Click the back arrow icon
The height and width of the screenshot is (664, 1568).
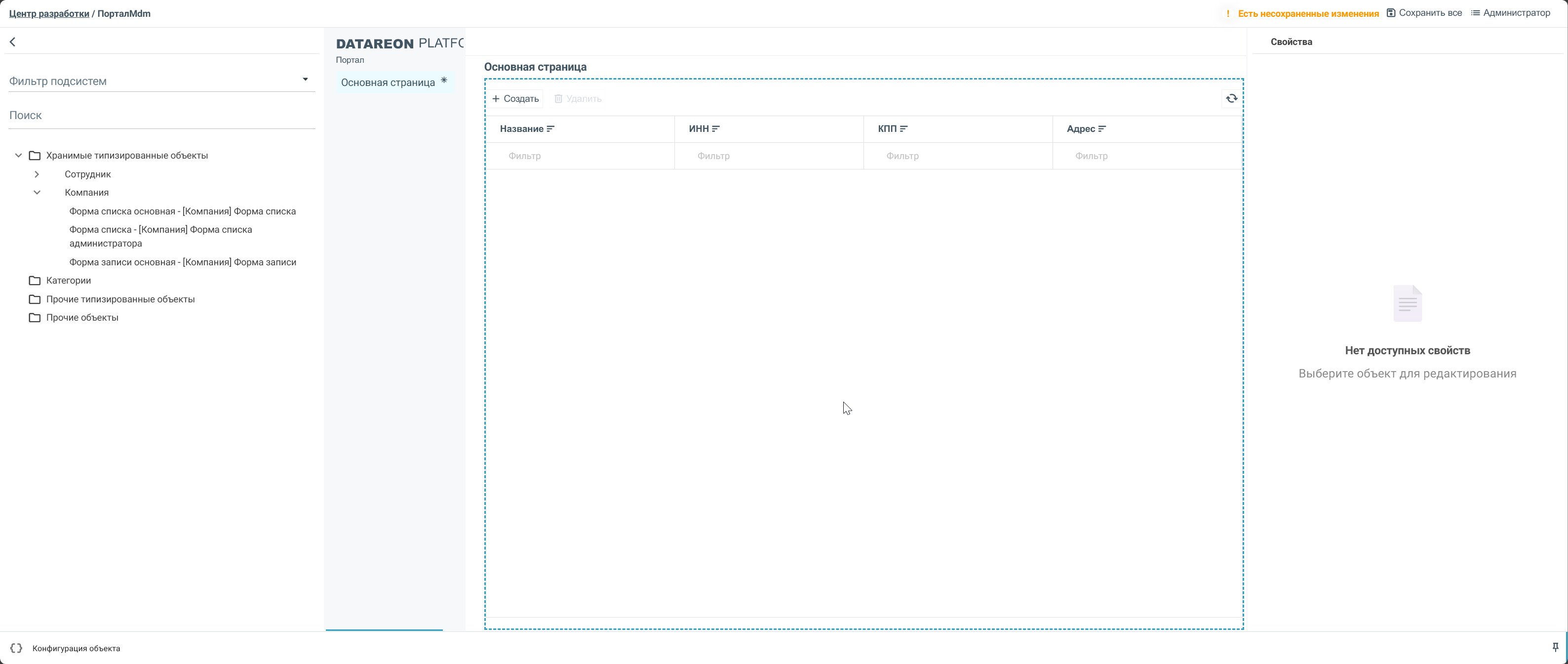pos(13,42)
